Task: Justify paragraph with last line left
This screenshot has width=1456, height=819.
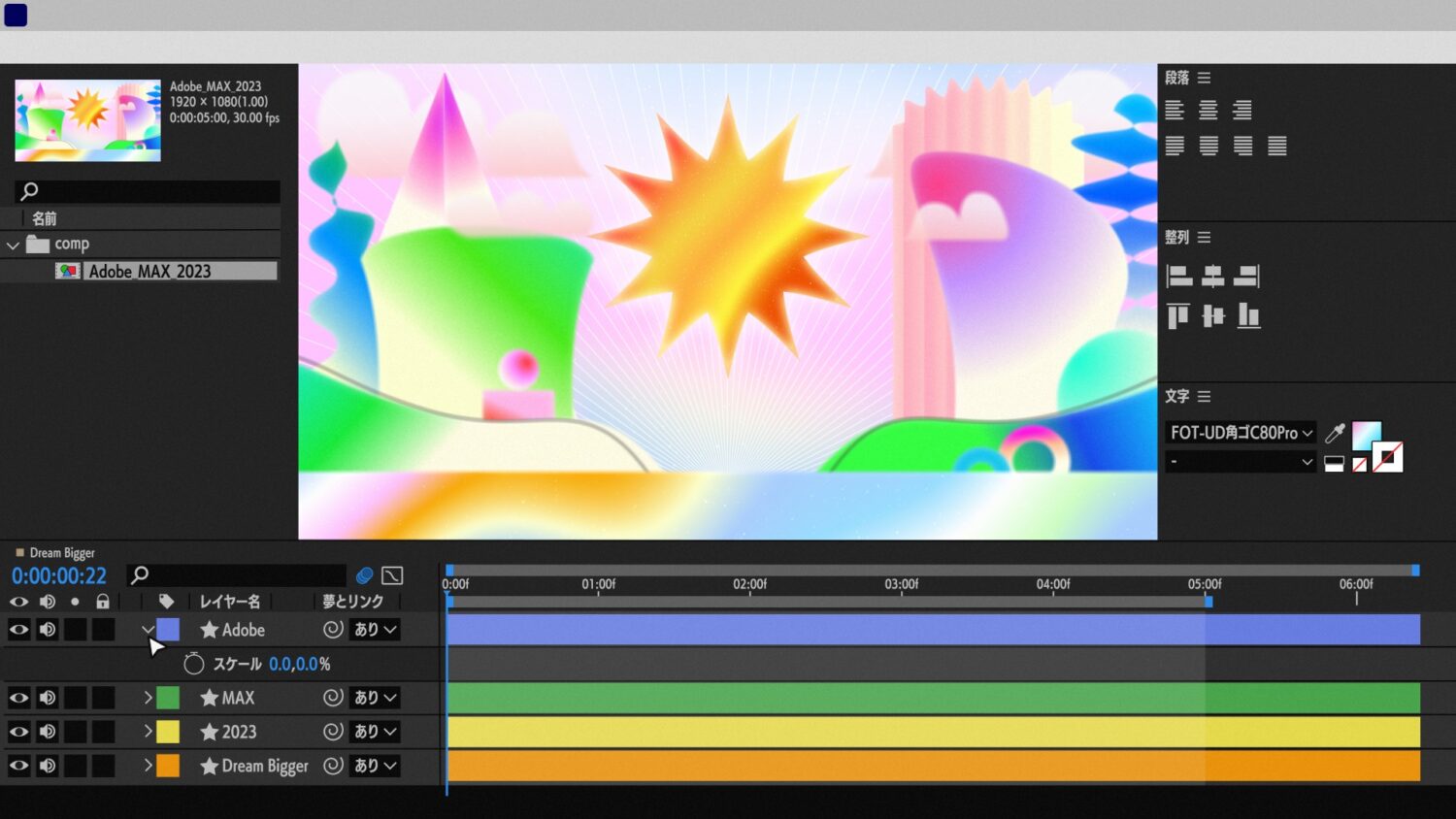Action: click(x=1175, y=146)
